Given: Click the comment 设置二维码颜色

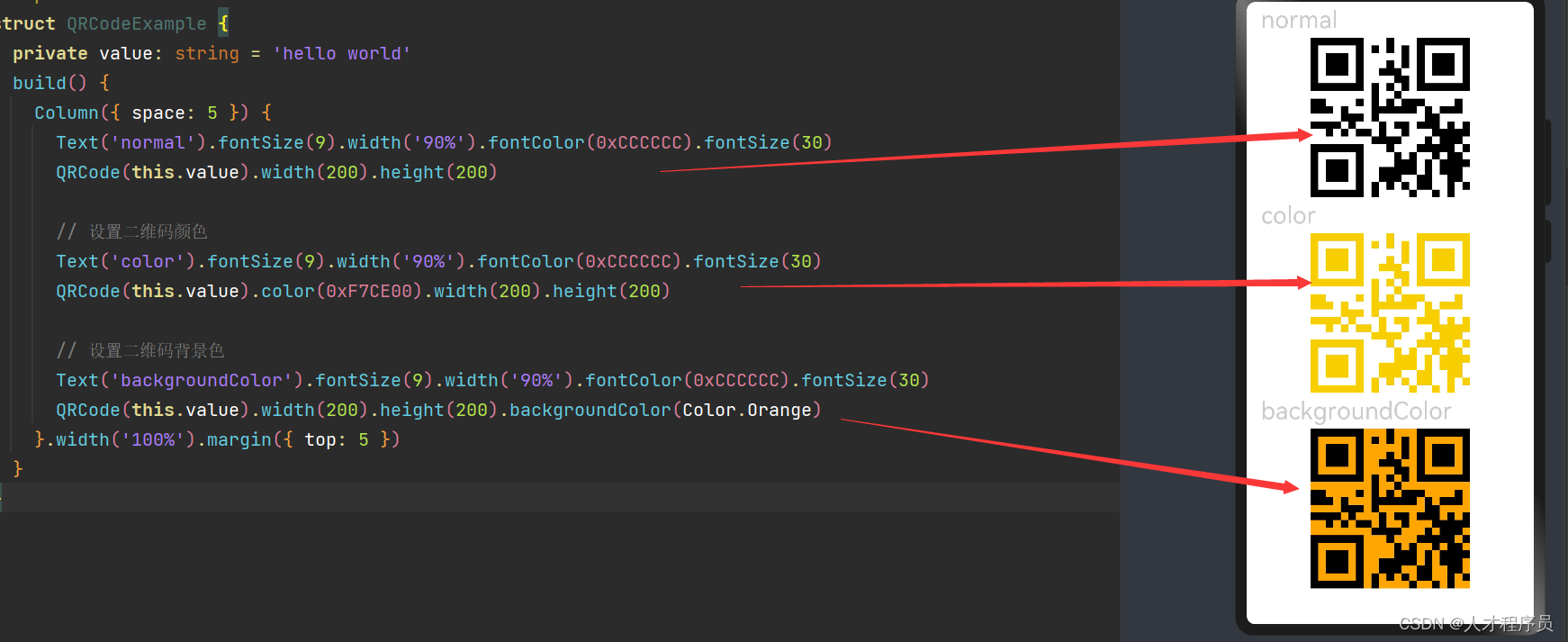Looking at the screenshot, I should (131, 231).
